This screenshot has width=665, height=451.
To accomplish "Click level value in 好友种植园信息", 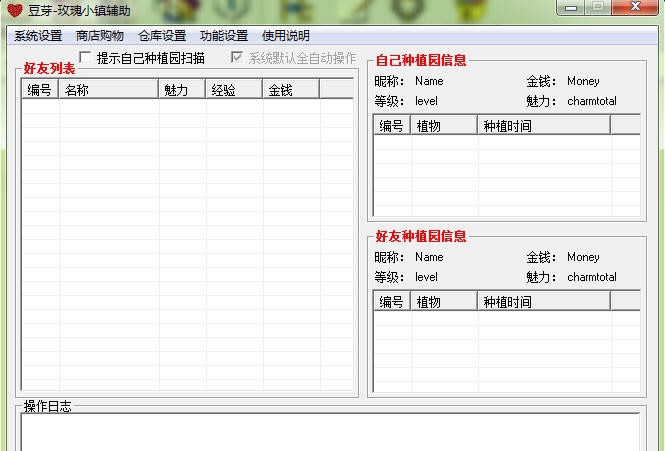I will point(426,277).
